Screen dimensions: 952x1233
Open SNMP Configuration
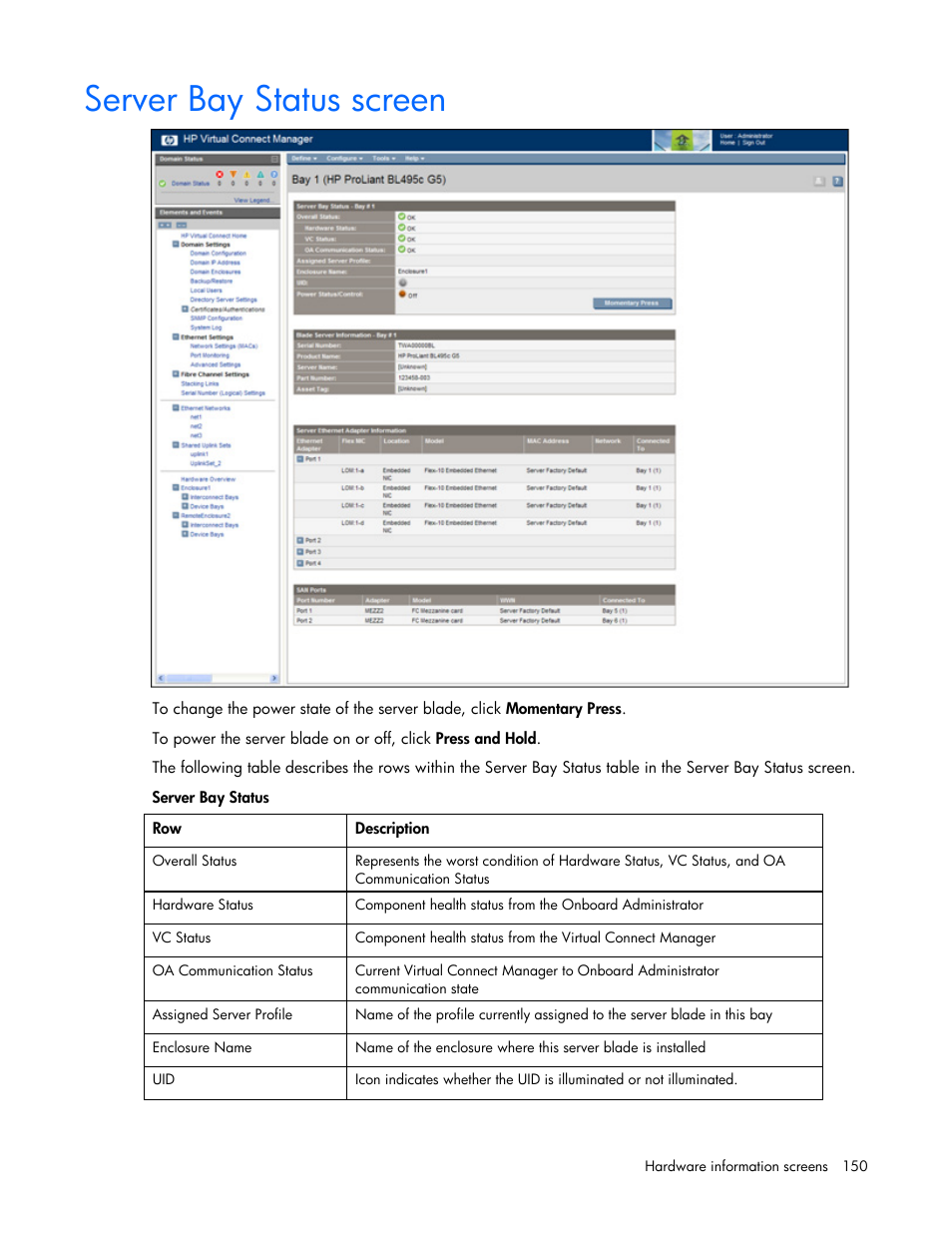click(216, 318)
